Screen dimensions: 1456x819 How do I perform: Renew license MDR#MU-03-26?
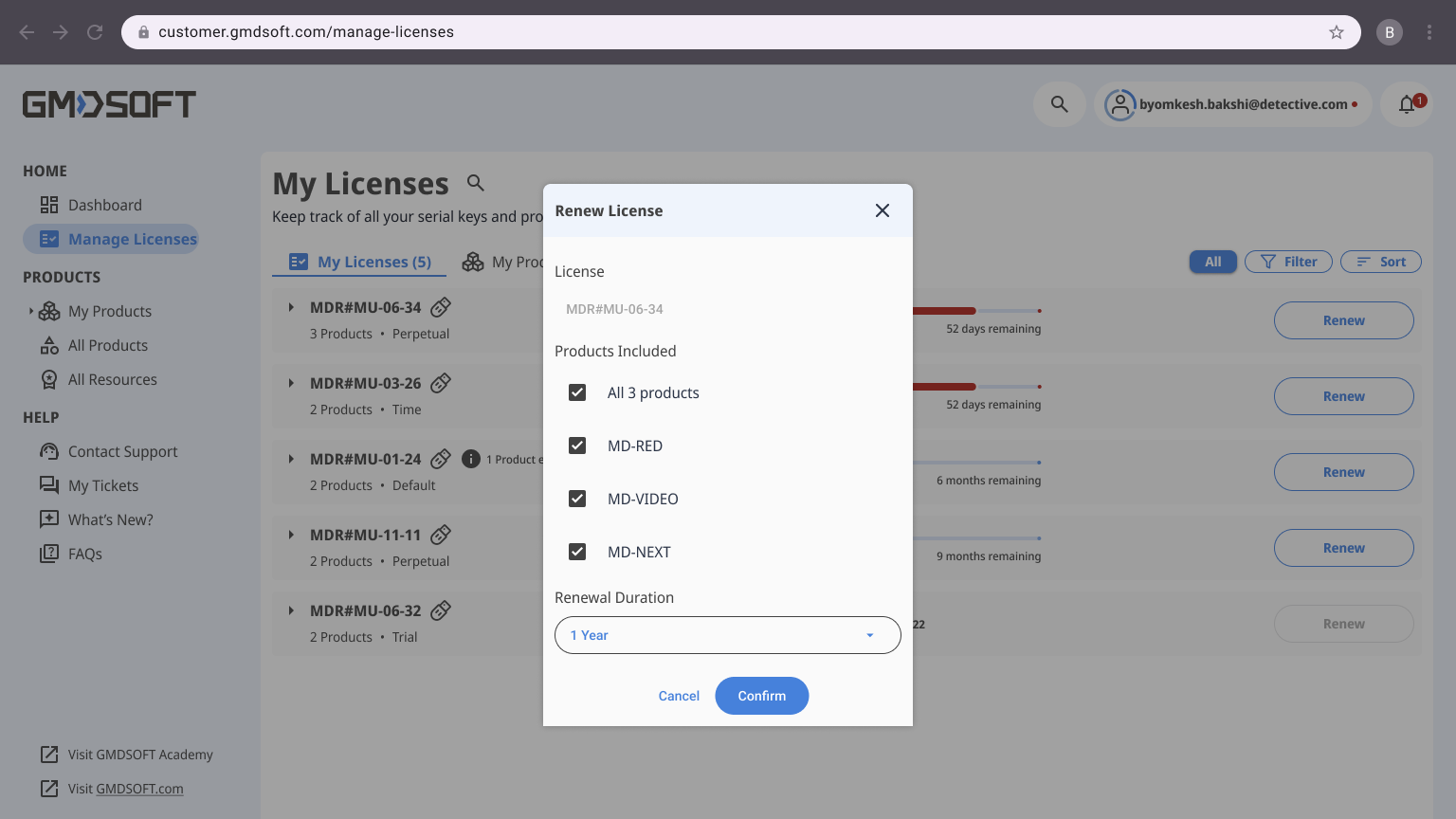point(1344,396)
